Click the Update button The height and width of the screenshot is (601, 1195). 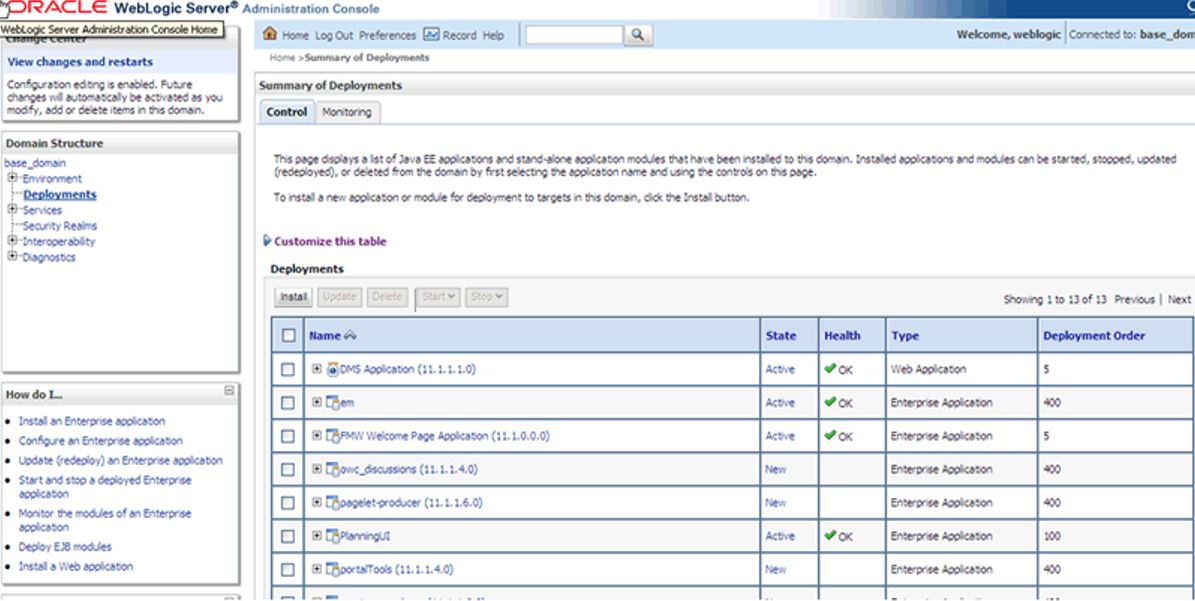339,297
